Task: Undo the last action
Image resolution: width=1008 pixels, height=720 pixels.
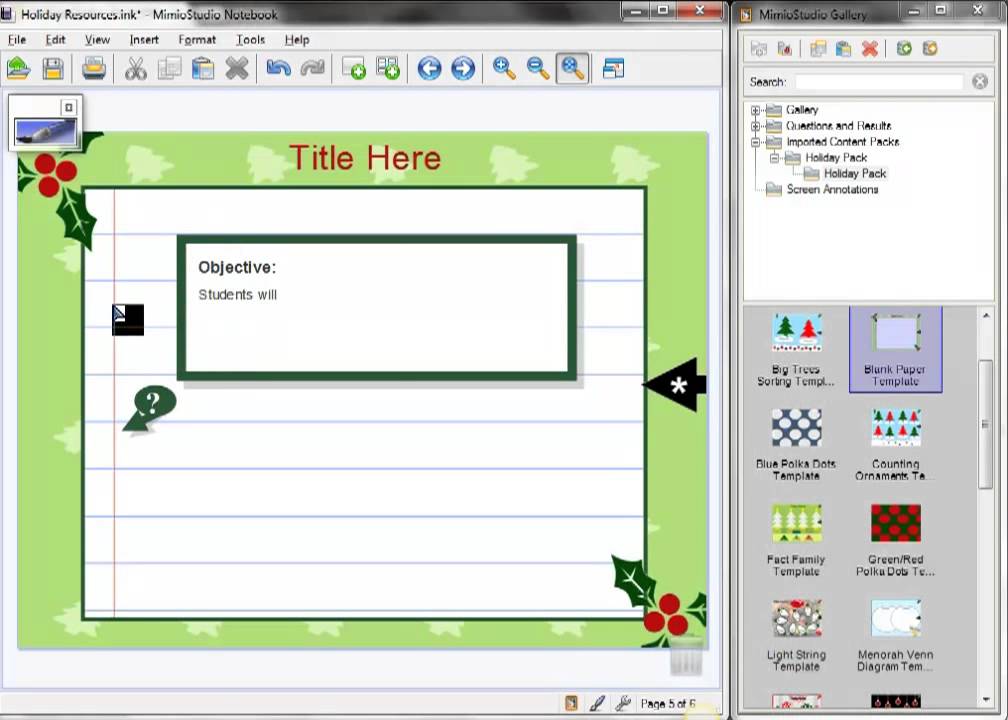Action: click(278, 68)
